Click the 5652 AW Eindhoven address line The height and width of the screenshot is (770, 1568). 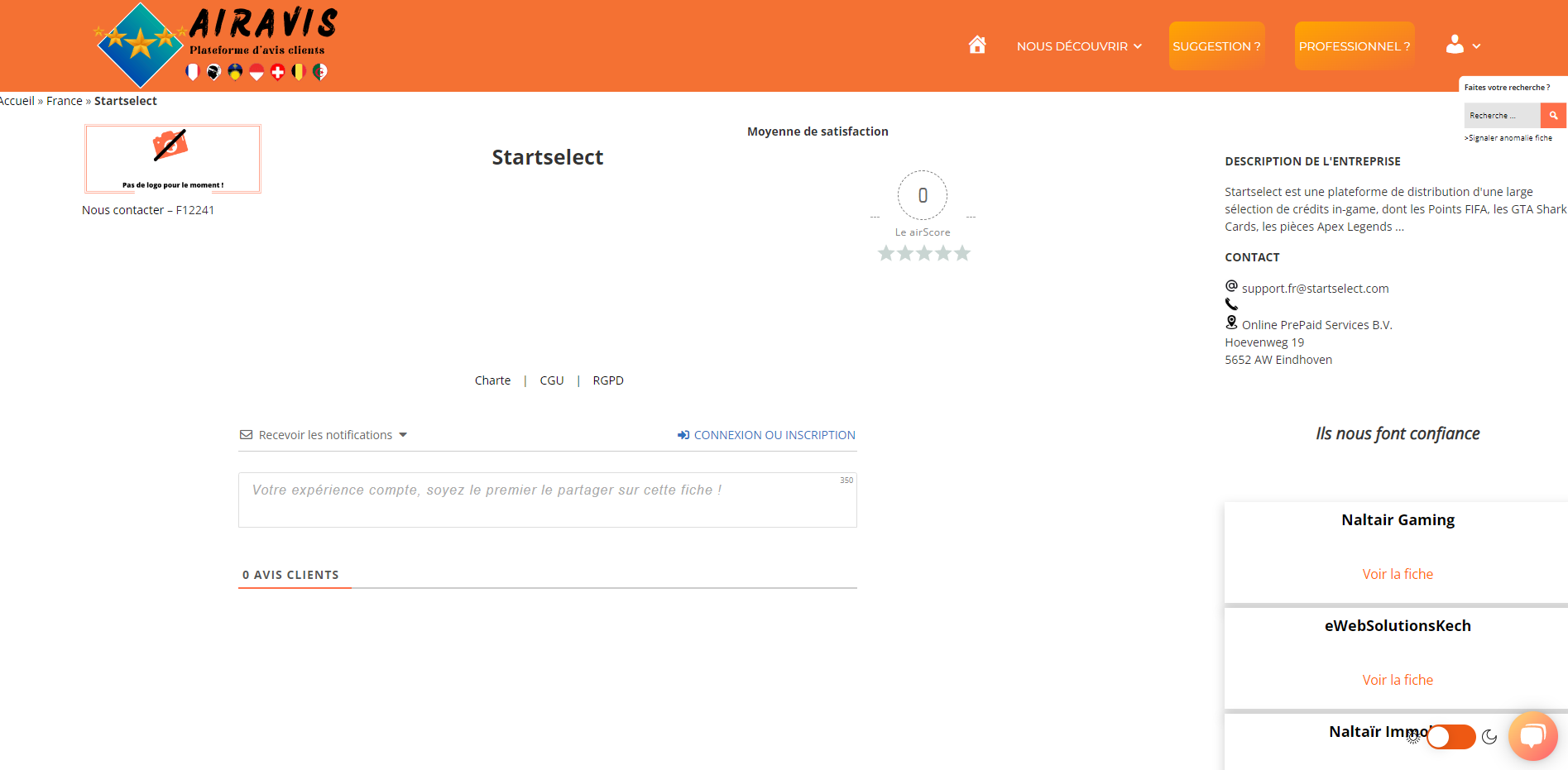(x=1278, y=360)
